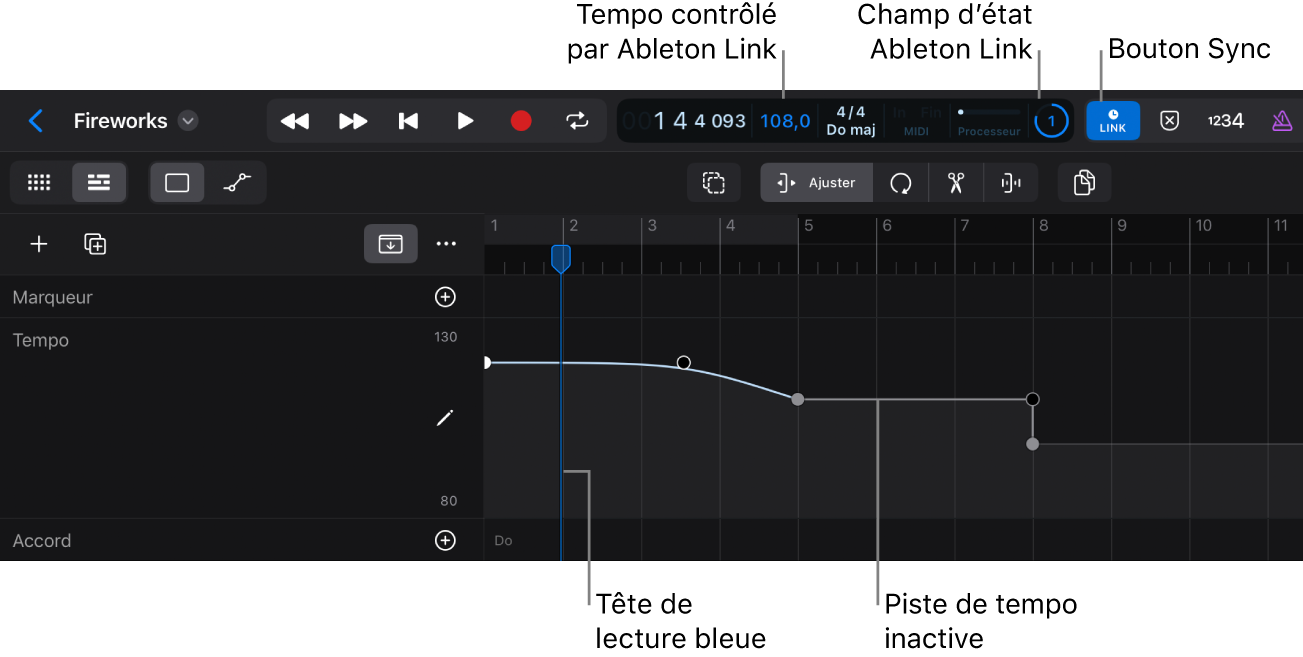The image size is (1303, 657).
Task: Select the automation curve editing tool
Action: [236, 182]
